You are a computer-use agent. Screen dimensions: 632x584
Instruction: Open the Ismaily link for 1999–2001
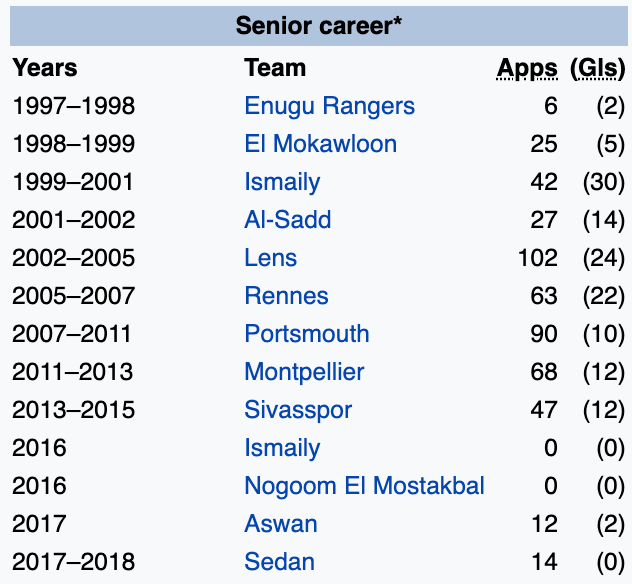point(282,182)
